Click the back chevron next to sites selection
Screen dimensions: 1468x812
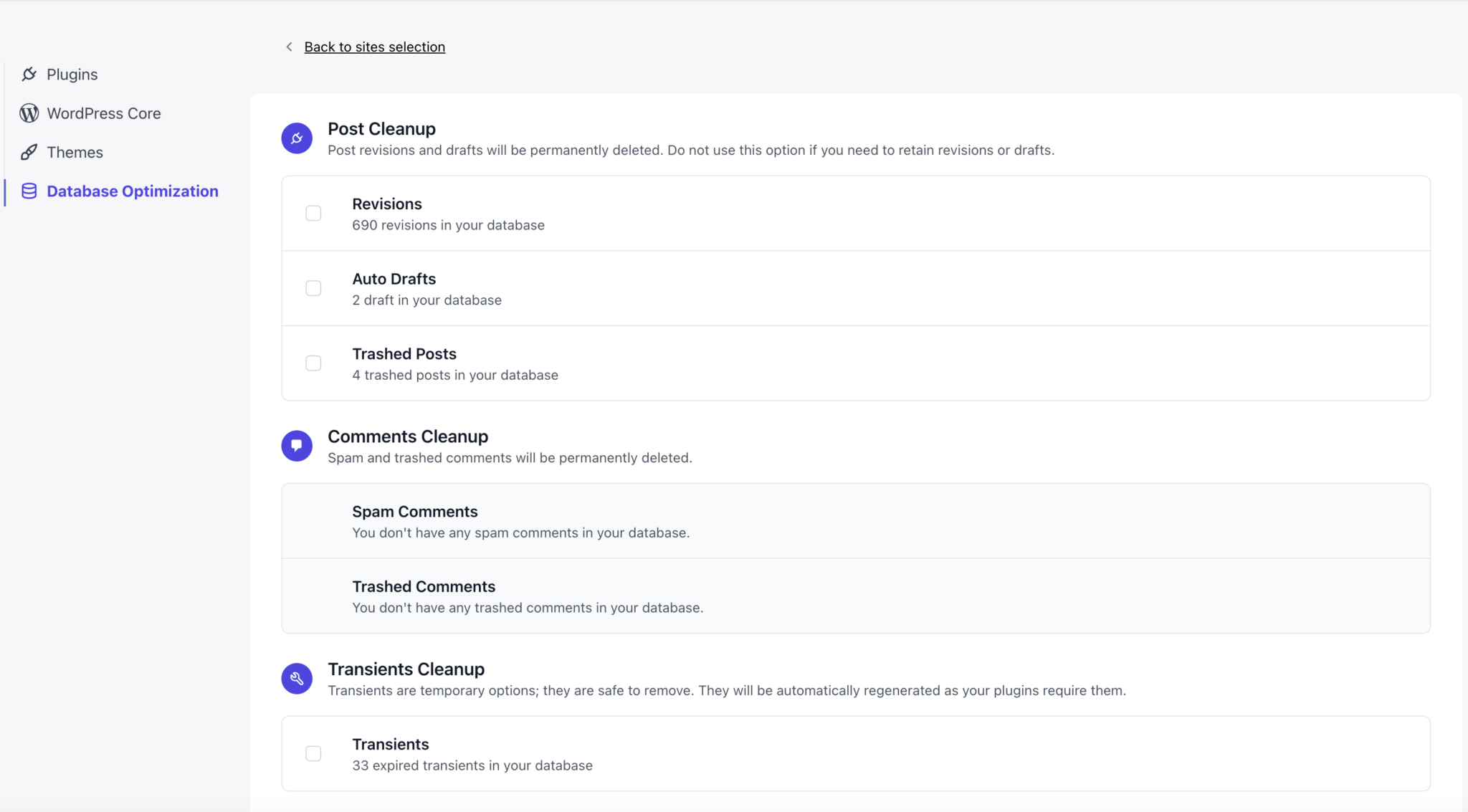coord(289,46)
